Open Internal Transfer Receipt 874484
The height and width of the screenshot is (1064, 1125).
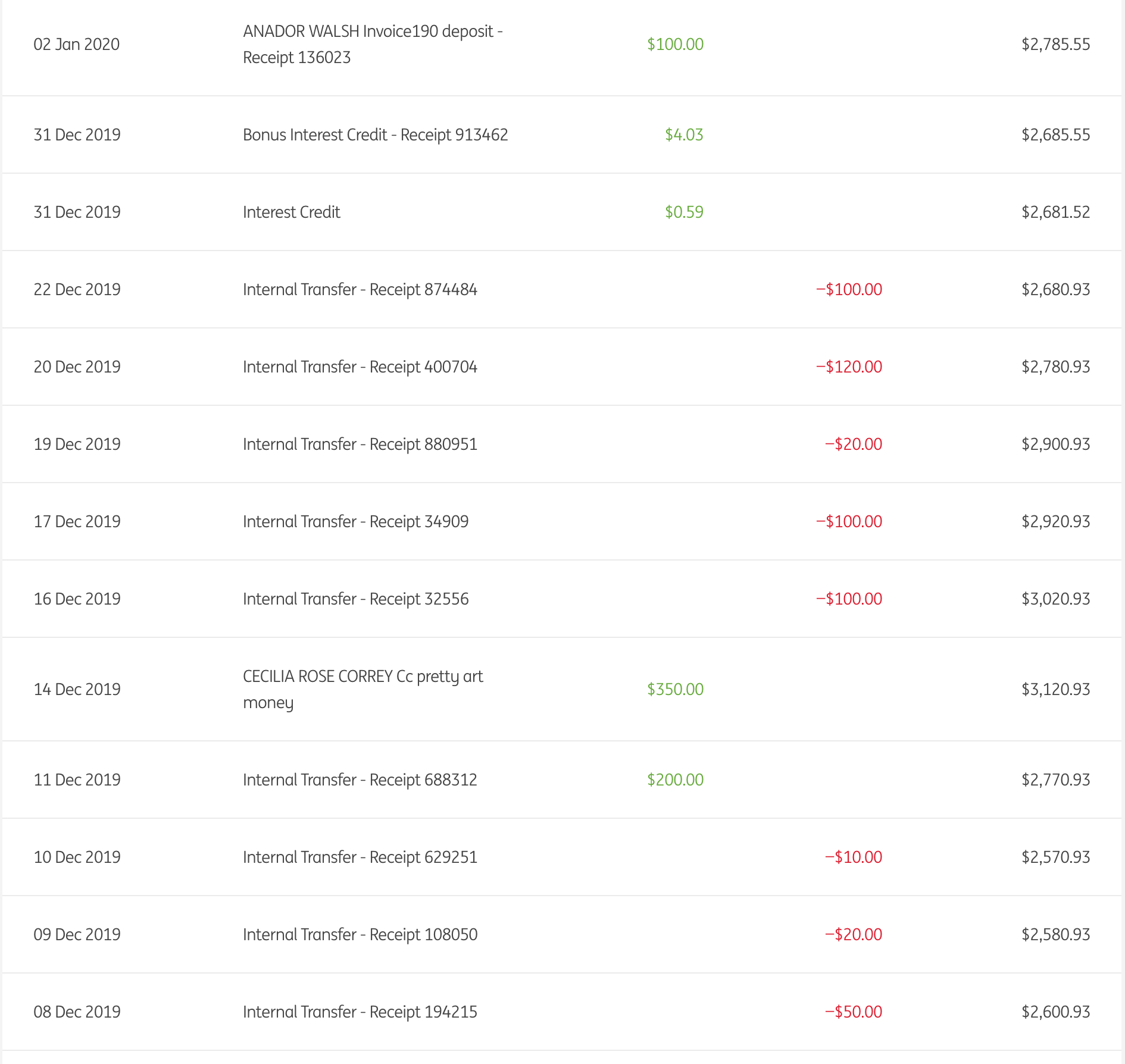pos(360,290)
